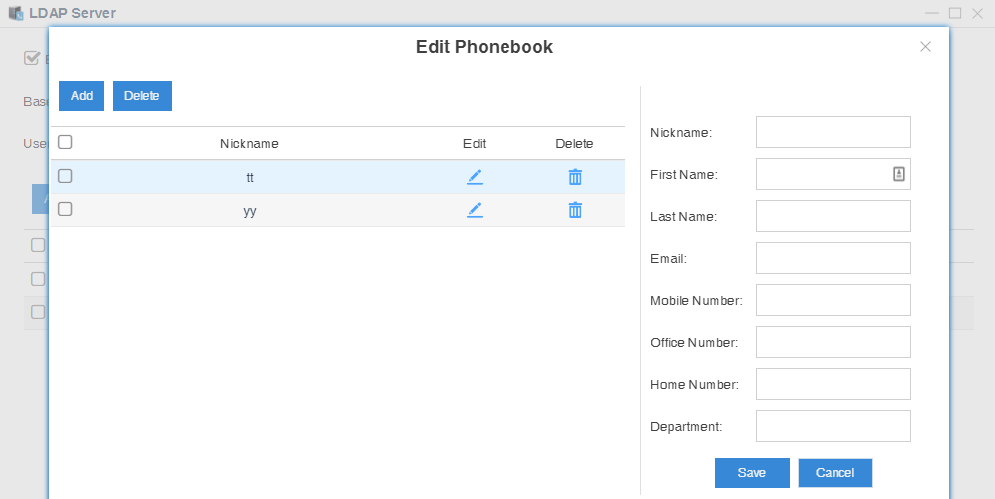Click the Delete button above the table

142,96
